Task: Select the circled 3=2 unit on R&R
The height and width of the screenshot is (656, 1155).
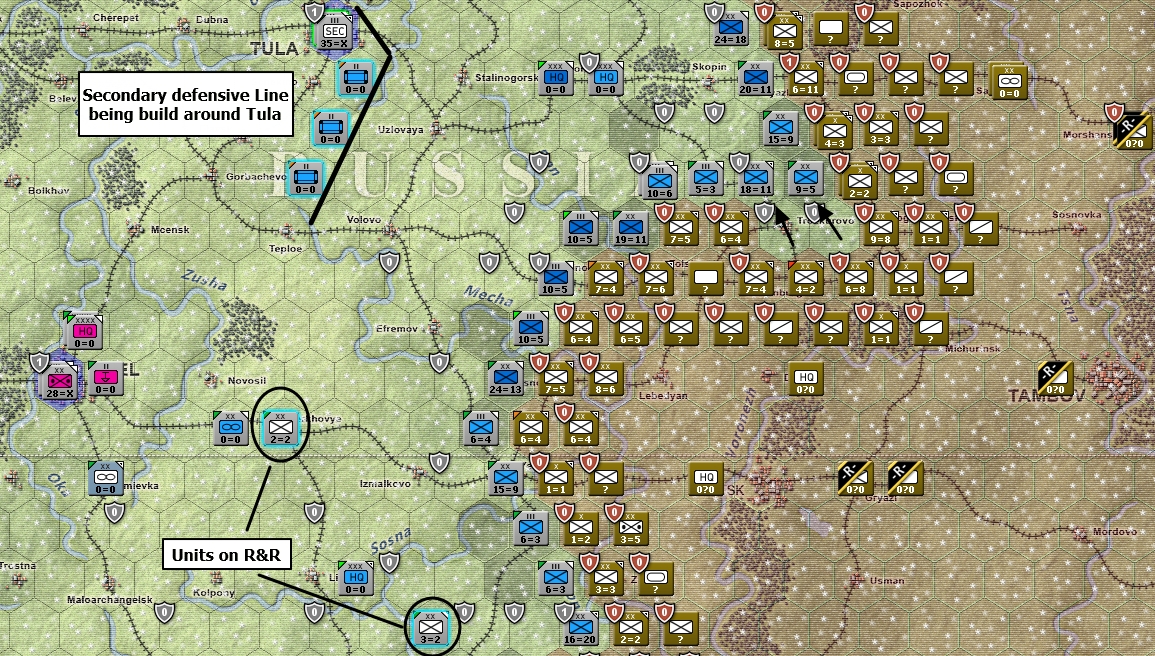Action: (431, 629)
